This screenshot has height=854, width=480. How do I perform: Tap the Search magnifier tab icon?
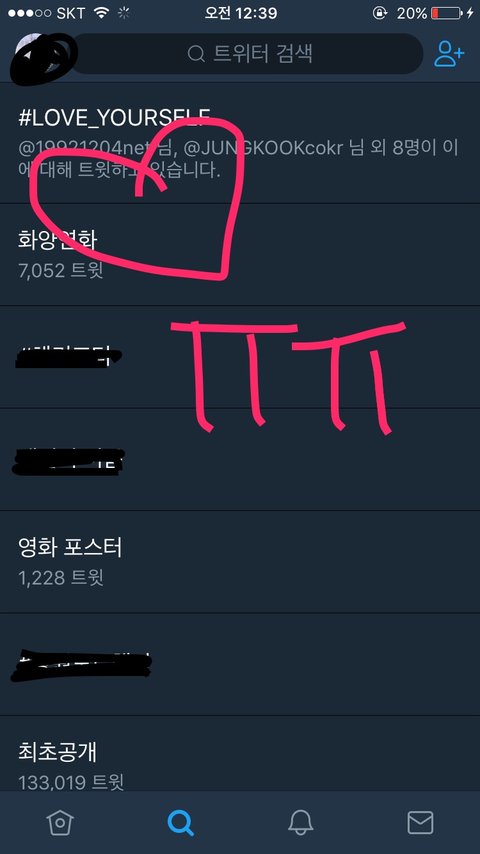click(180, 822)
